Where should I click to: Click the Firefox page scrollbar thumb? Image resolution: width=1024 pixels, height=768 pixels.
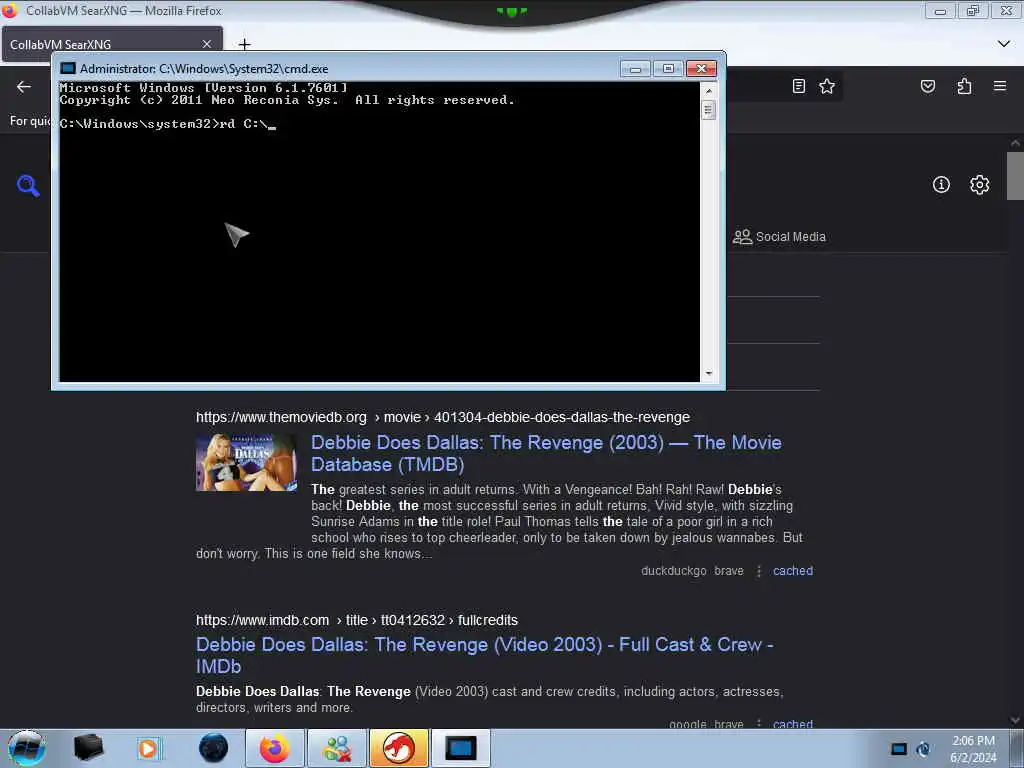tap(1015, 176)
